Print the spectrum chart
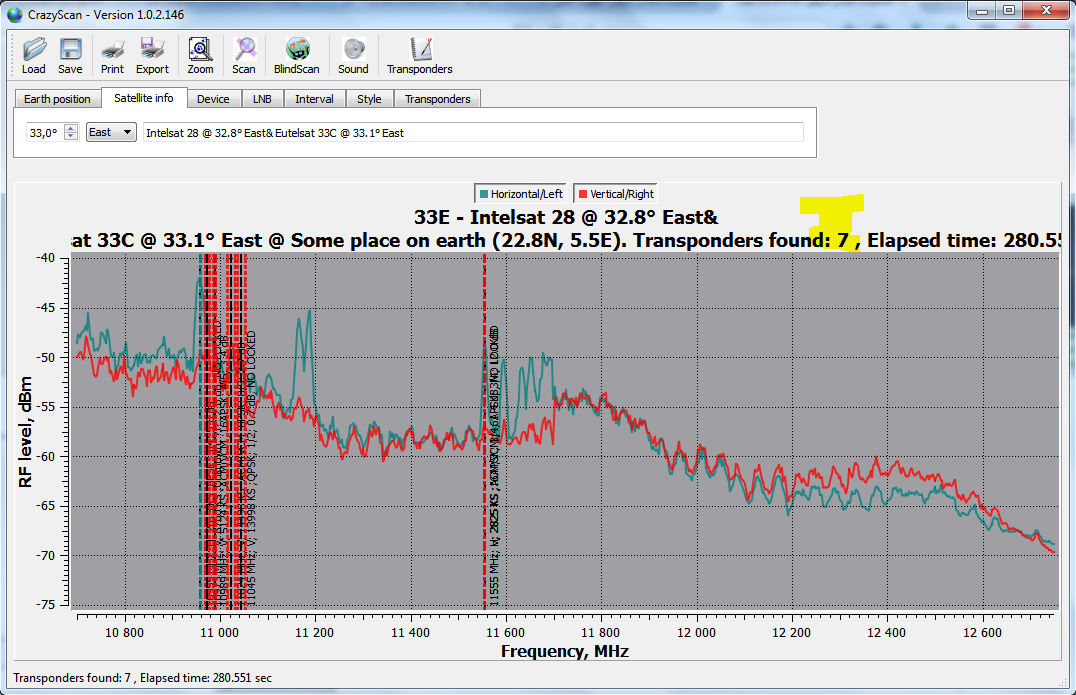1076x695 pixels. coord(112,49)
